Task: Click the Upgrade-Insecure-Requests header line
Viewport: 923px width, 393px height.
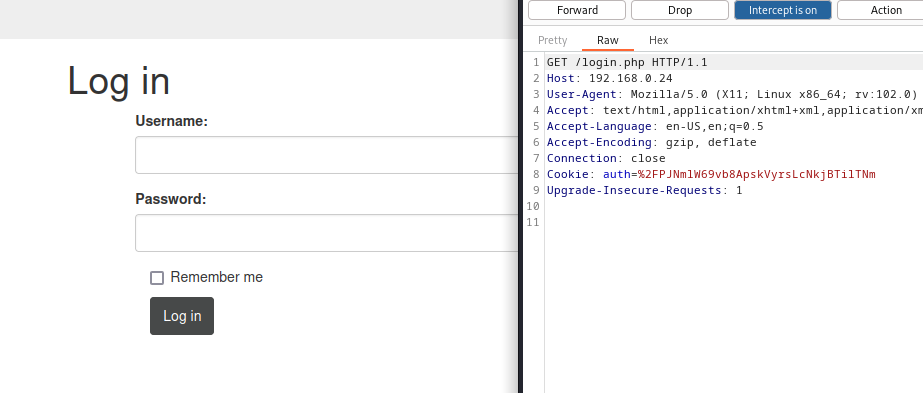Action: coord(645,190)
